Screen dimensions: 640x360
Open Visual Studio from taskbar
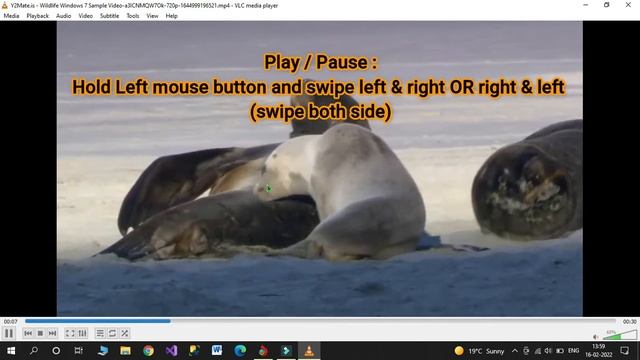(171, 351)
